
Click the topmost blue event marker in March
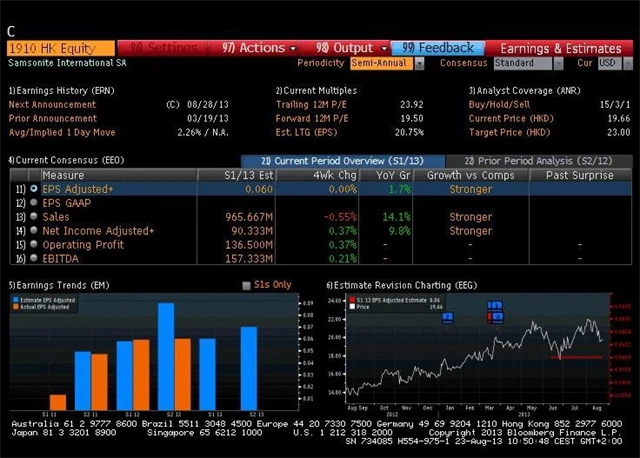click(495, 305)
